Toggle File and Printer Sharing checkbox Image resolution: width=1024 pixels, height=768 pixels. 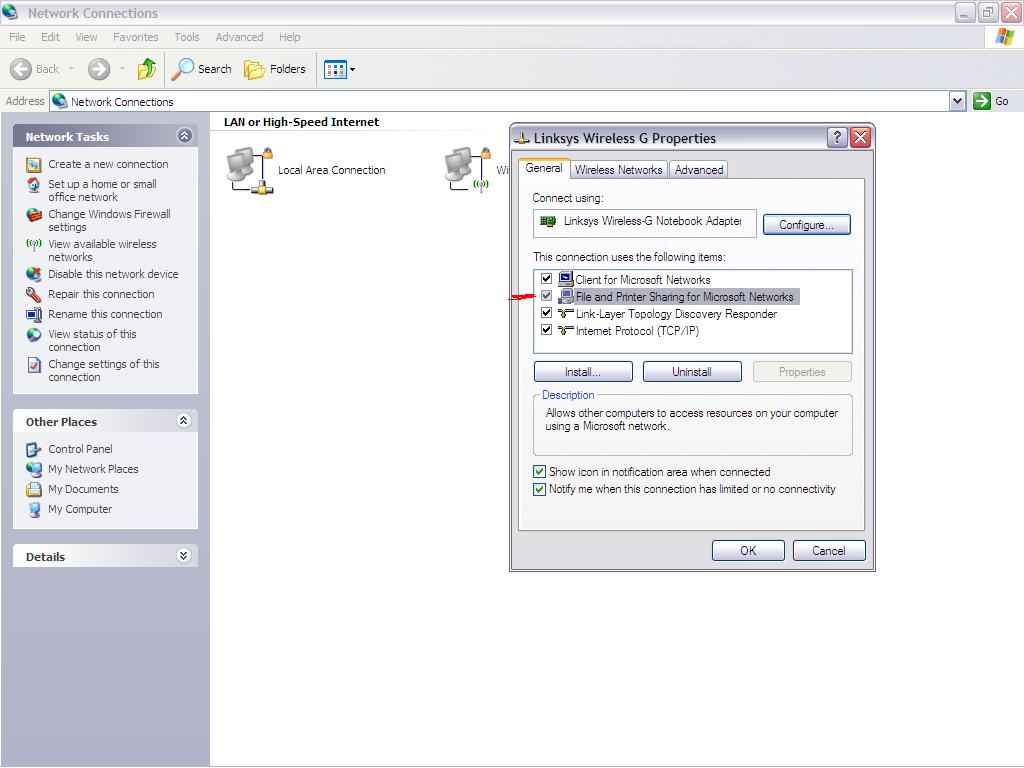click(547, 296)
